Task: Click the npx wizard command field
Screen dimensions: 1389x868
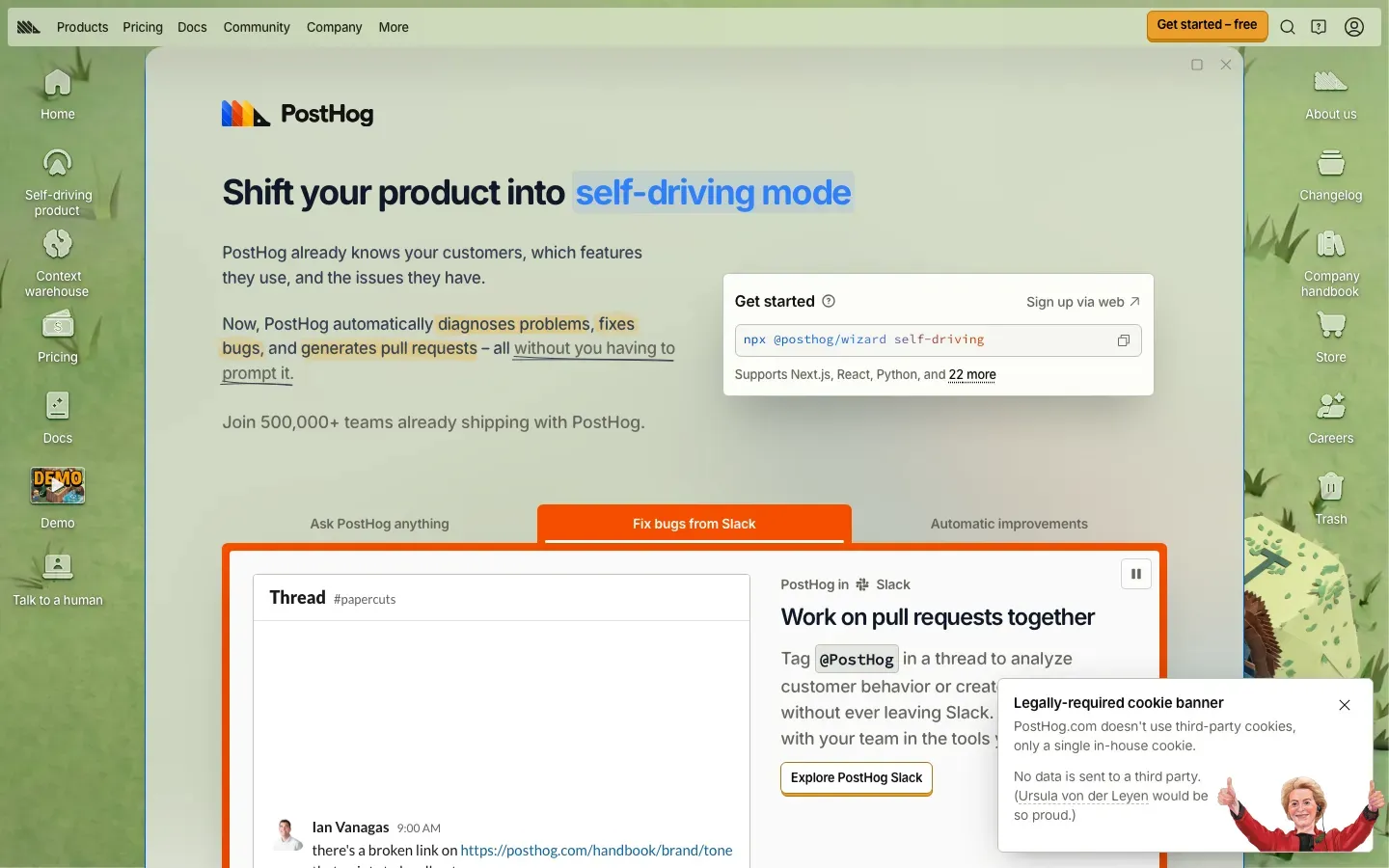Action: click(938, 340)
